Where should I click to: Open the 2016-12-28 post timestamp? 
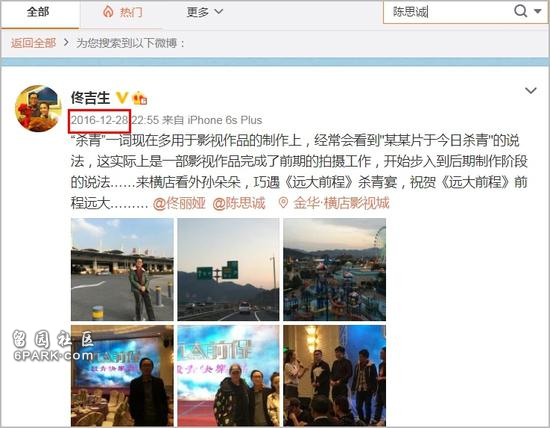coord(99,120)
